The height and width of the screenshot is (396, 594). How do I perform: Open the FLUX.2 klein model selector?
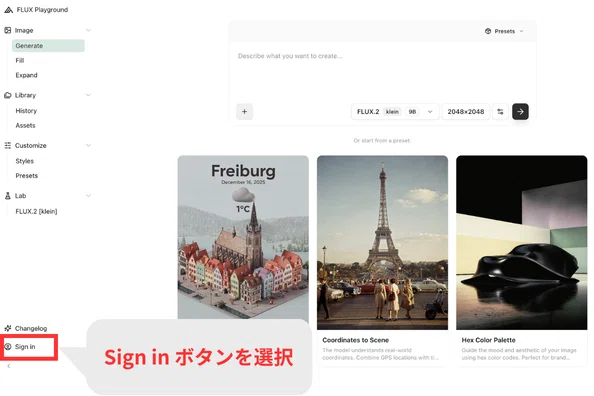[395, 112]
